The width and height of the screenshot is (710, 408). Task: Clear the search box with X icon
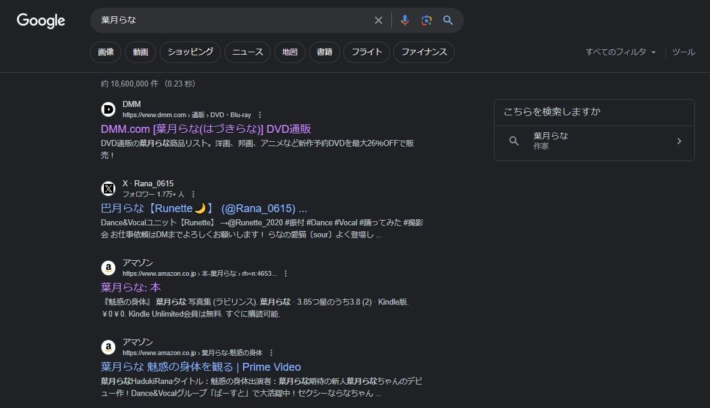coord(378,20)
